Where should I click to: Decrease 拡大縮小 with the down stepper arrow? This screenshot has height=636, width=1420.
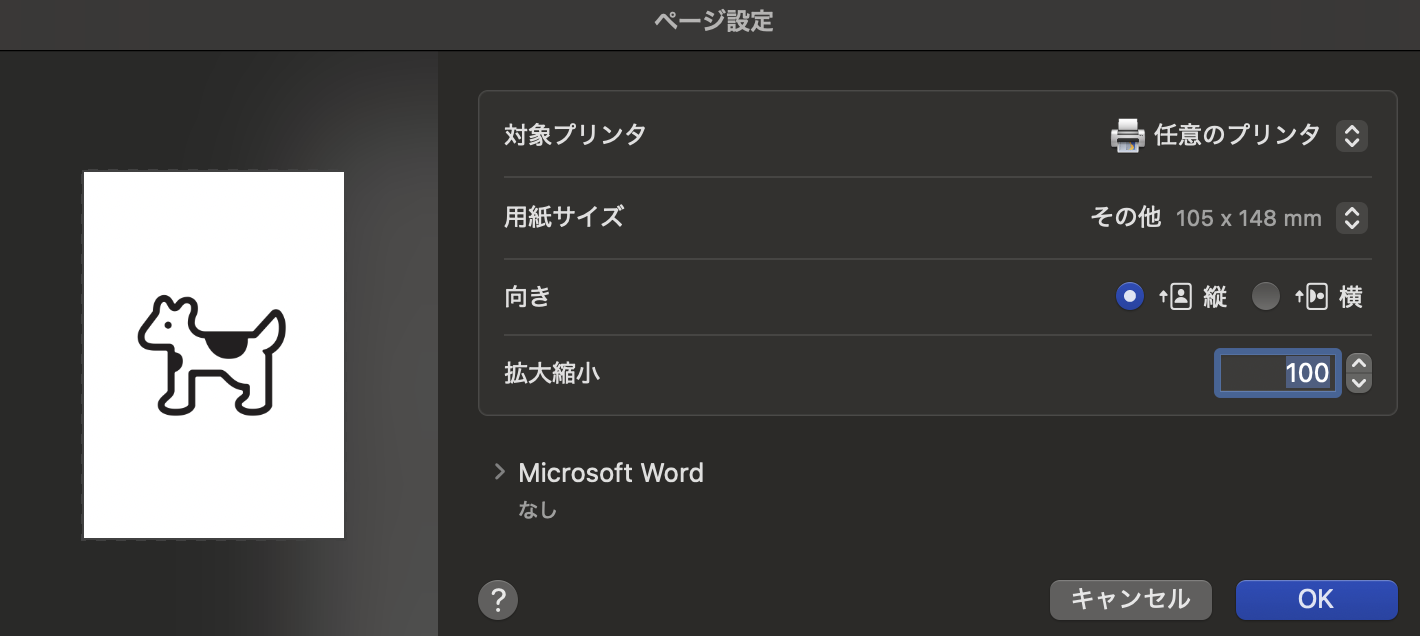tap(1358, 383)
